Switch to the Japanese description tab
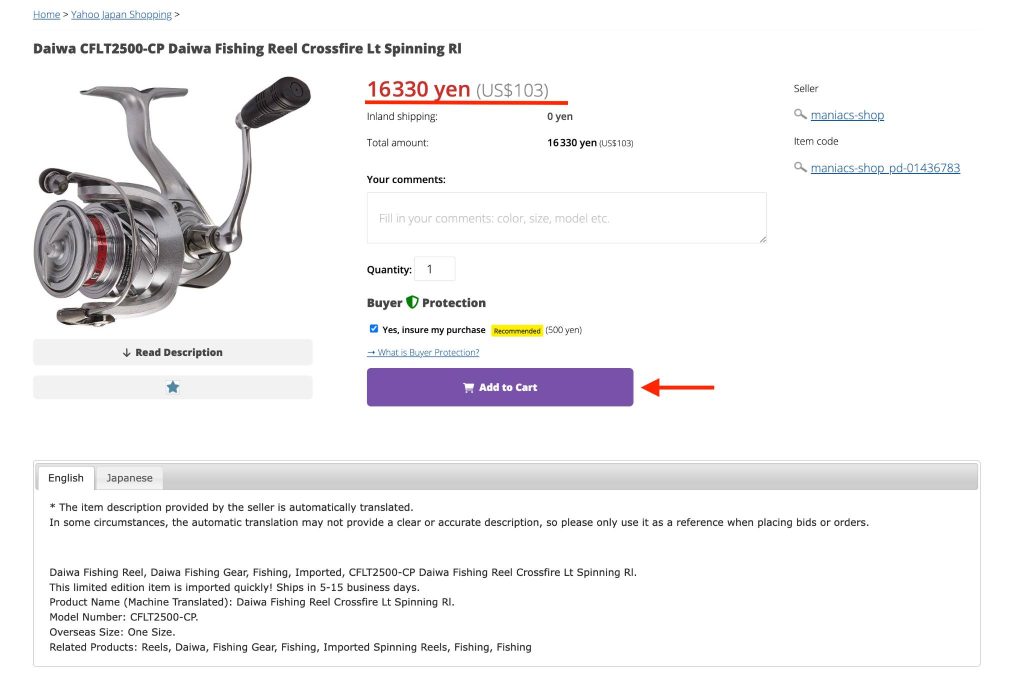The width and height of the screenshot is (1024, 681). pyautogui.click(x=129, y=478)
